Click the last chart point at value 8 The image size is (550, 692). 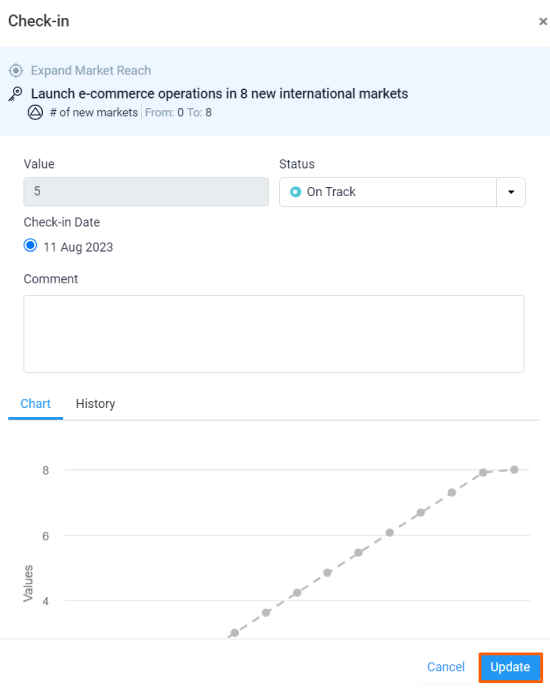coord(514,470)
